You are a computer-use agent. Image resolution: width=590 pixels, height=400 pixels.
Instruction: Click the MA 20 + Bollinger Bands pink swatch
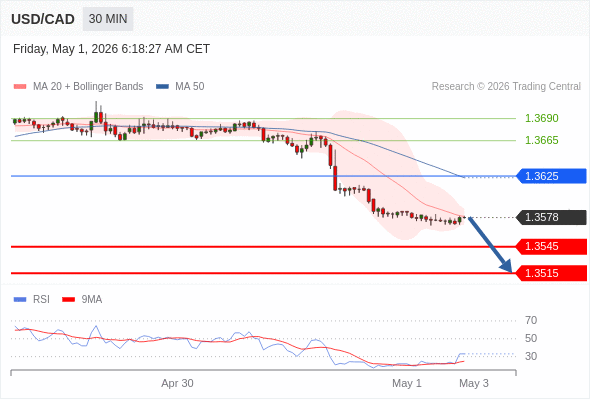20,87
